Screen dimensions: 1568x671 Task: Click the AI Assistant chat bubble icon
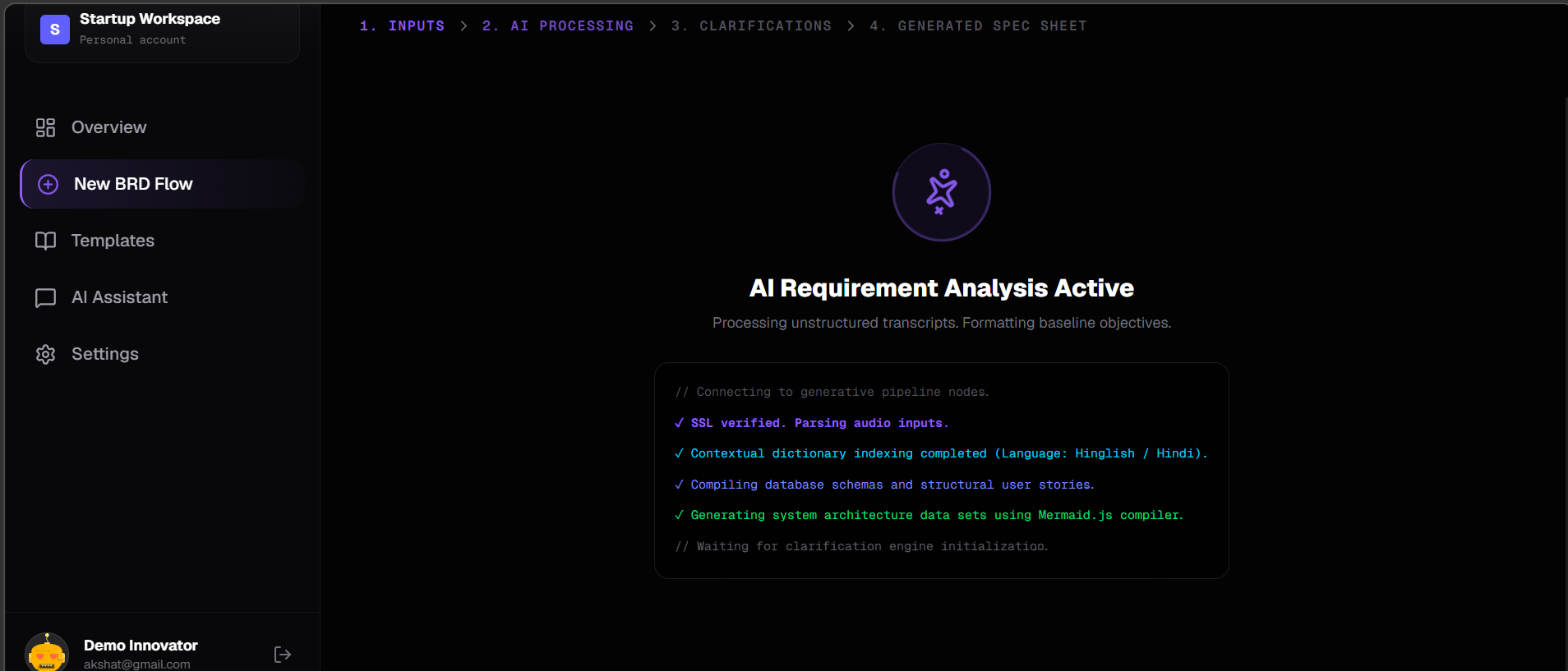tap(45, 297)
